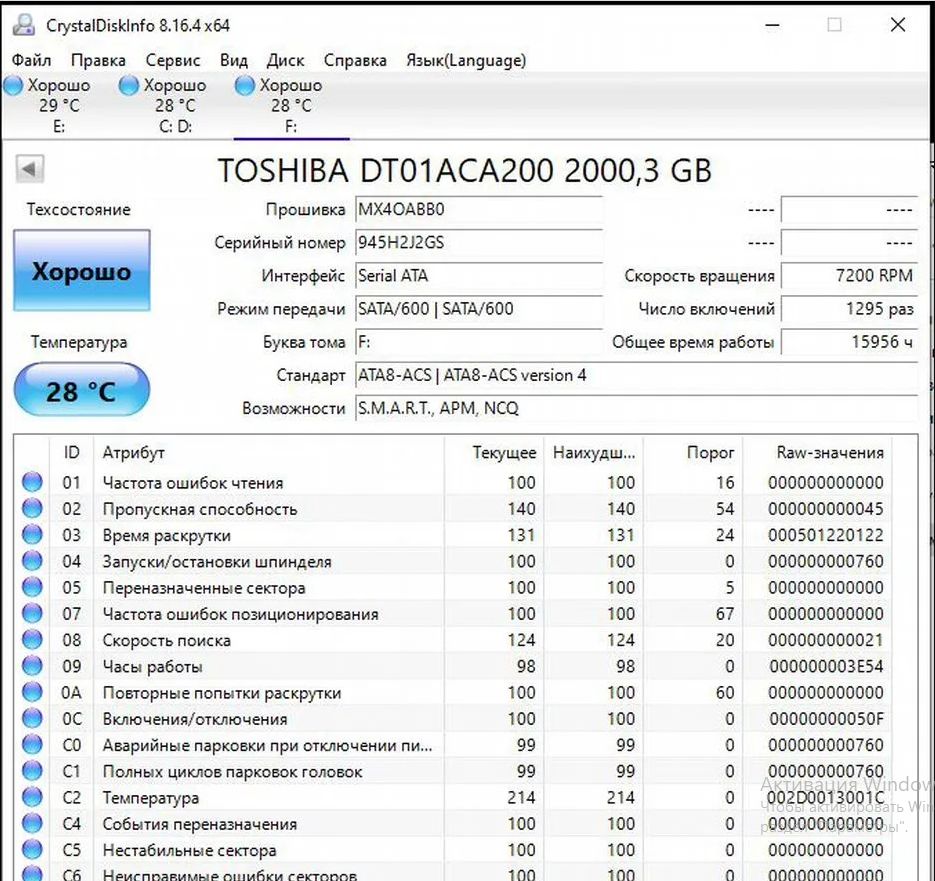The height and width of the screenshot is (881, 935).
Task: Click the raw value 000501220122
Action: coord(826,535)
